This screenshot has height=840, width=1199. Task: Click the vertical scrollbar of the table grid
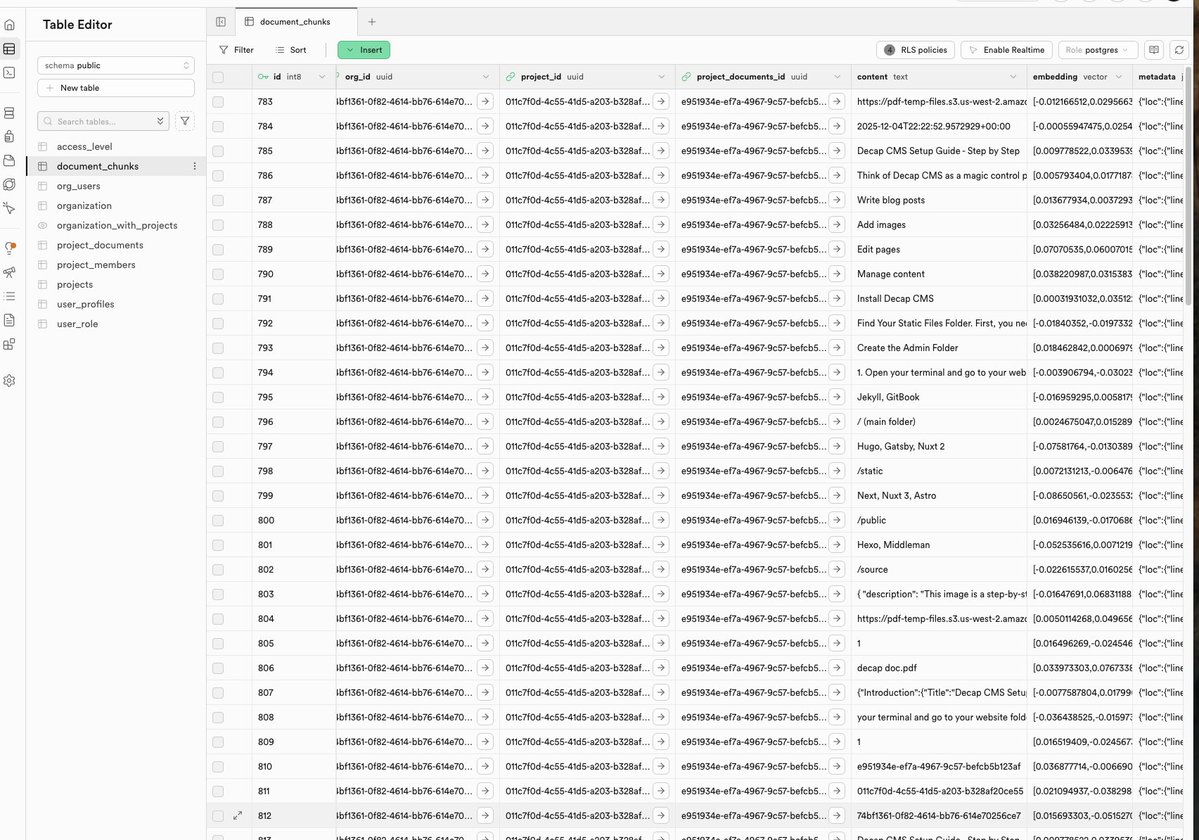click(x=1188, y=185)
